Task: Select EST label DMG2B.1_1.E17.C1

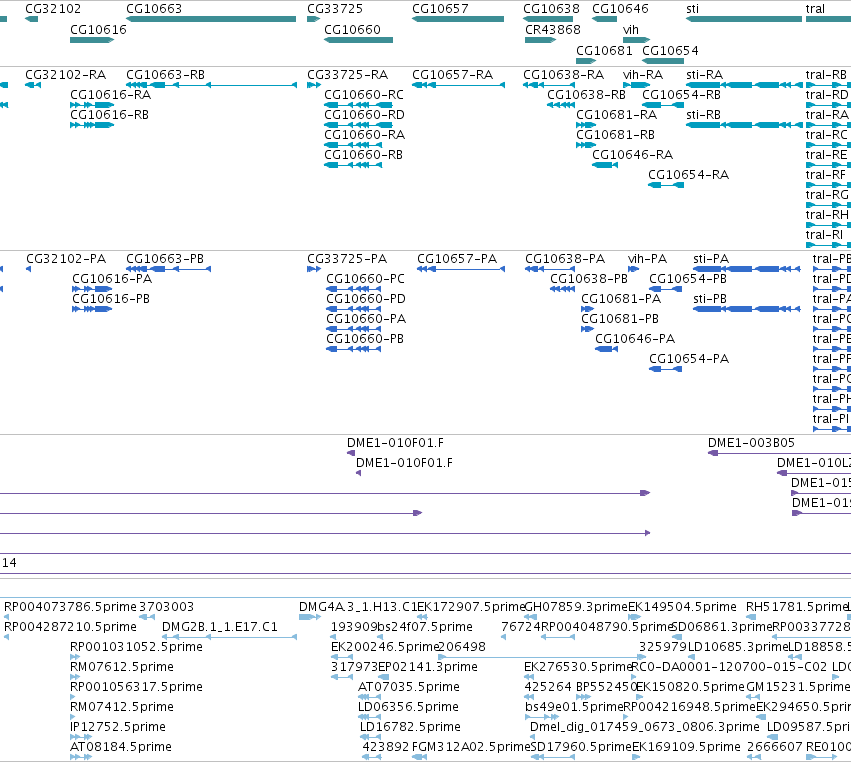Action: 220,627
